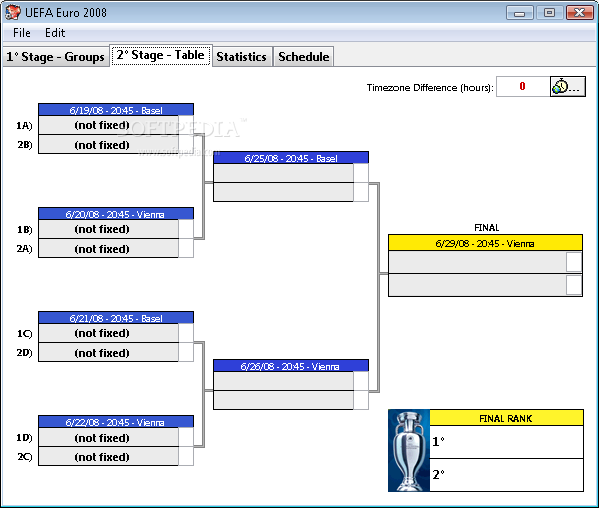Click the 2C) score box
The width and height of the screenshot is (599, 508).
click(x=186, y=456)
